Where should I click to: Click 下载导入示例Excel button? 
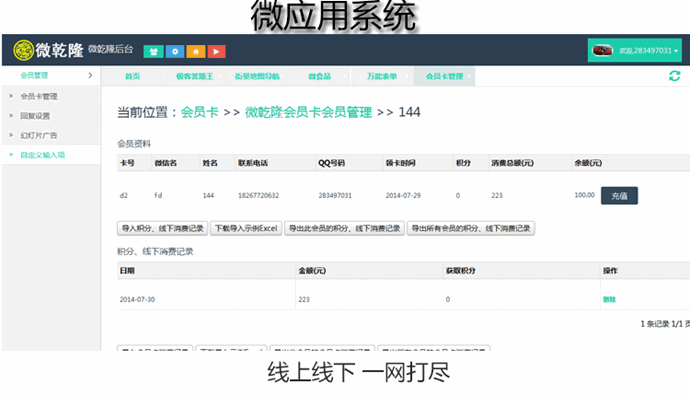click(246, 228)
